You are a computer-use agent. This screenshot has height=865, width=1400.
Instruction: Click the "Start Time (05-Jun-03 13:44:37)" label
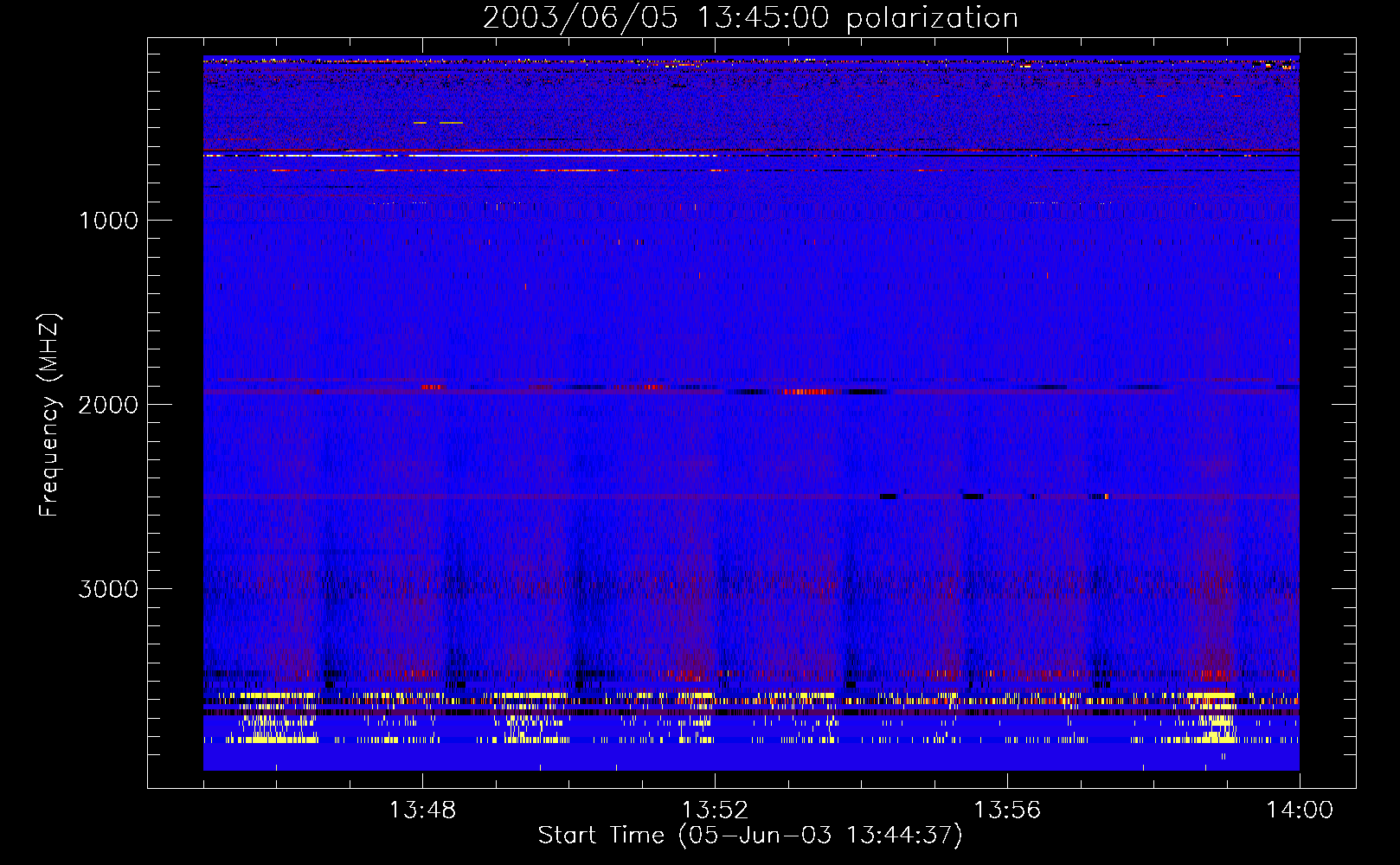coord(750,836)
